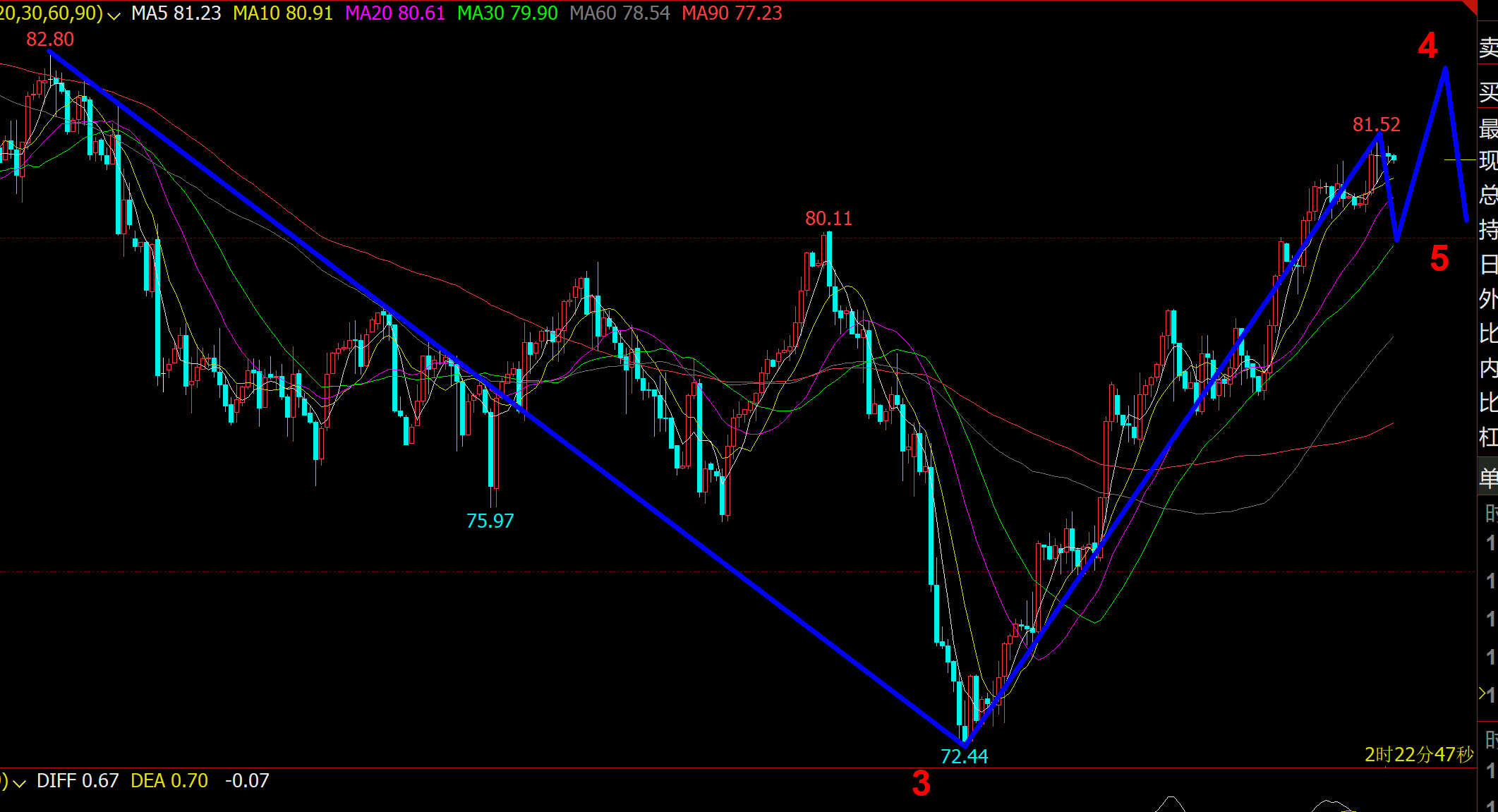Click the 81.52 recent high label
The height and width of the screenshot is (812, 1498).
point(1376,125)
